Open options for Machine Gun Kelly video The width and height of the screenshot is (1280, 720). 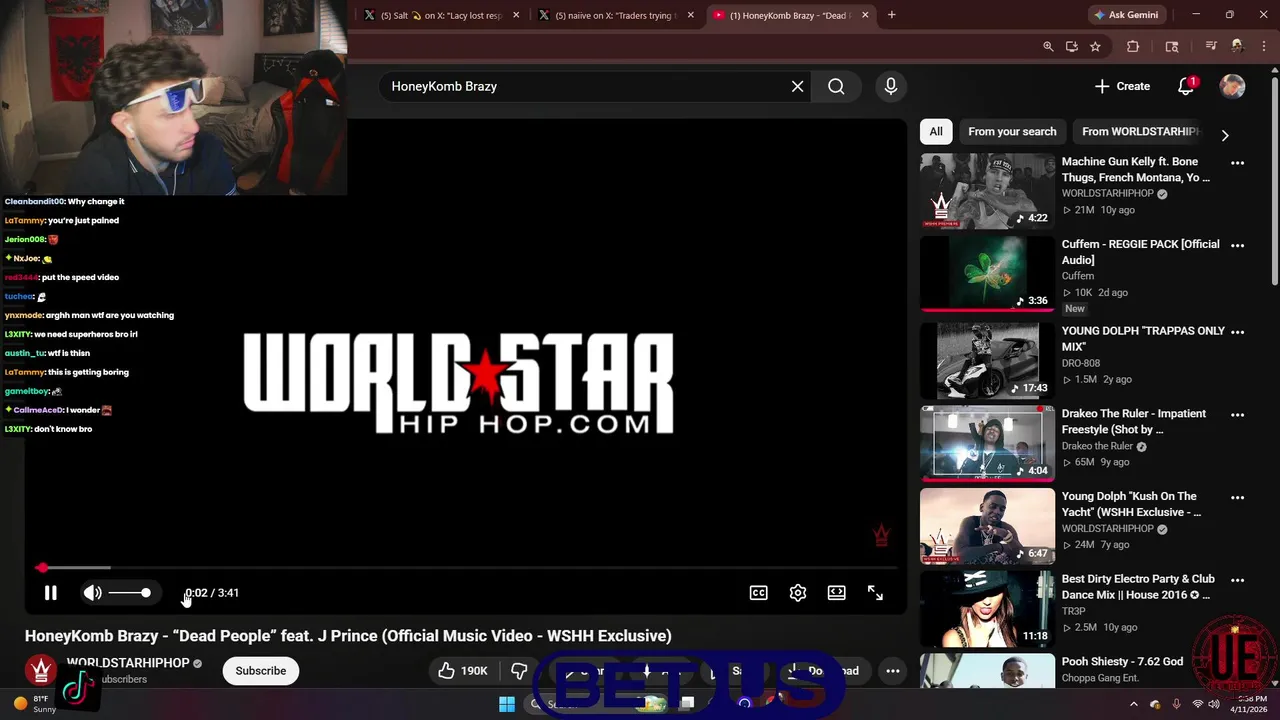pyautogui.click(x=1238, y=163)
